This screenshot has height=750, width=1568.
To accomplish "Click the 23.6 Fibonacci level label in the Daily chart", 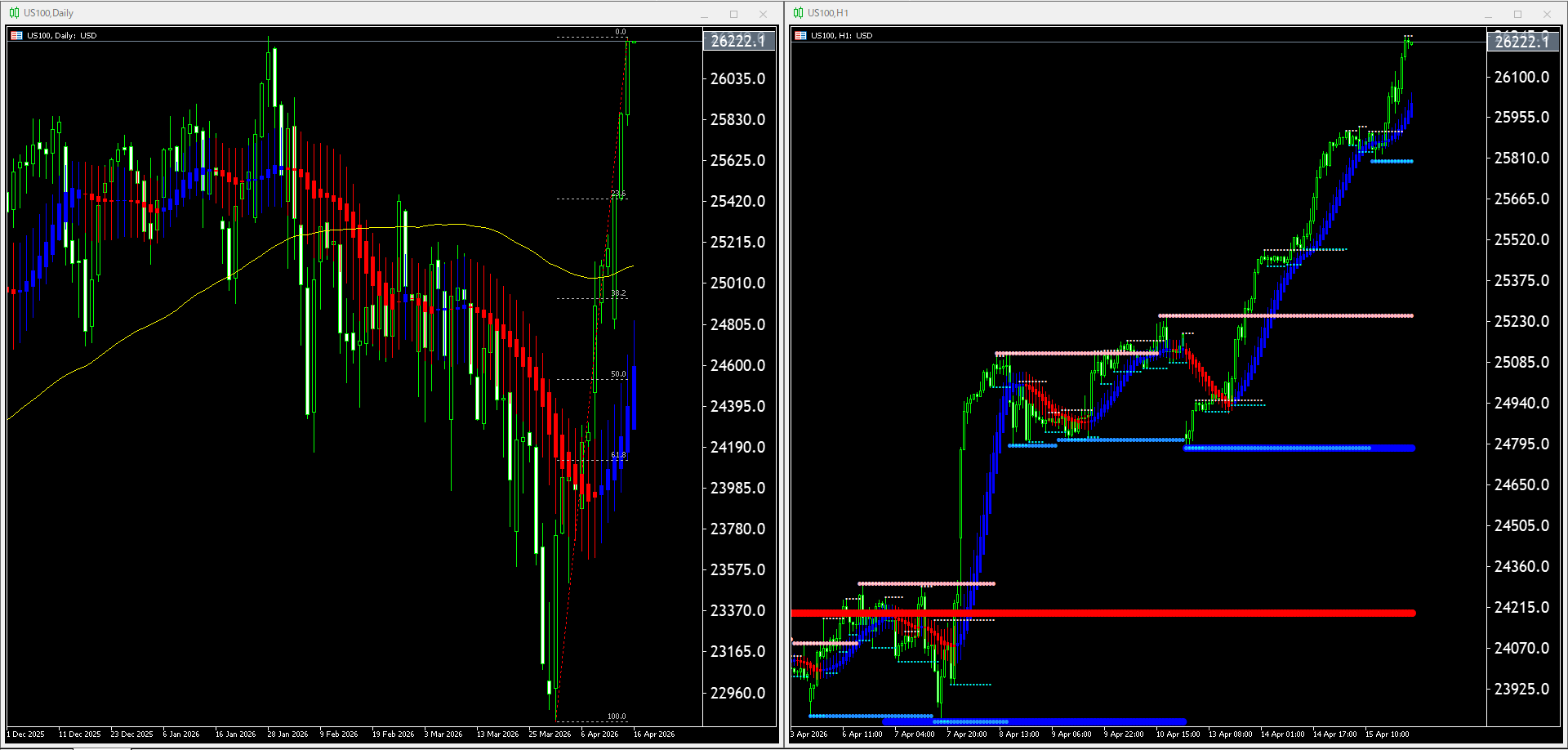I will coord(618,194).
